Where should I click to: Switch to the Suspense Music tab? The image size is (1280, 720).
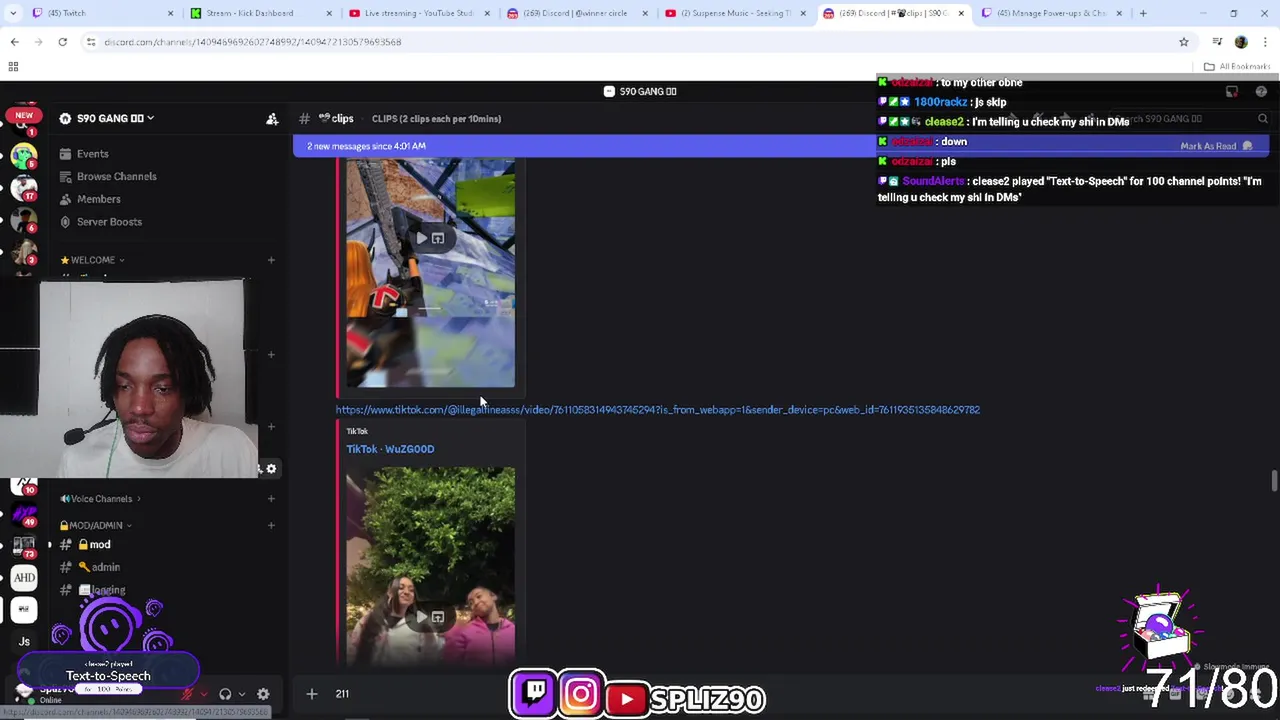(x=734, y=13)
